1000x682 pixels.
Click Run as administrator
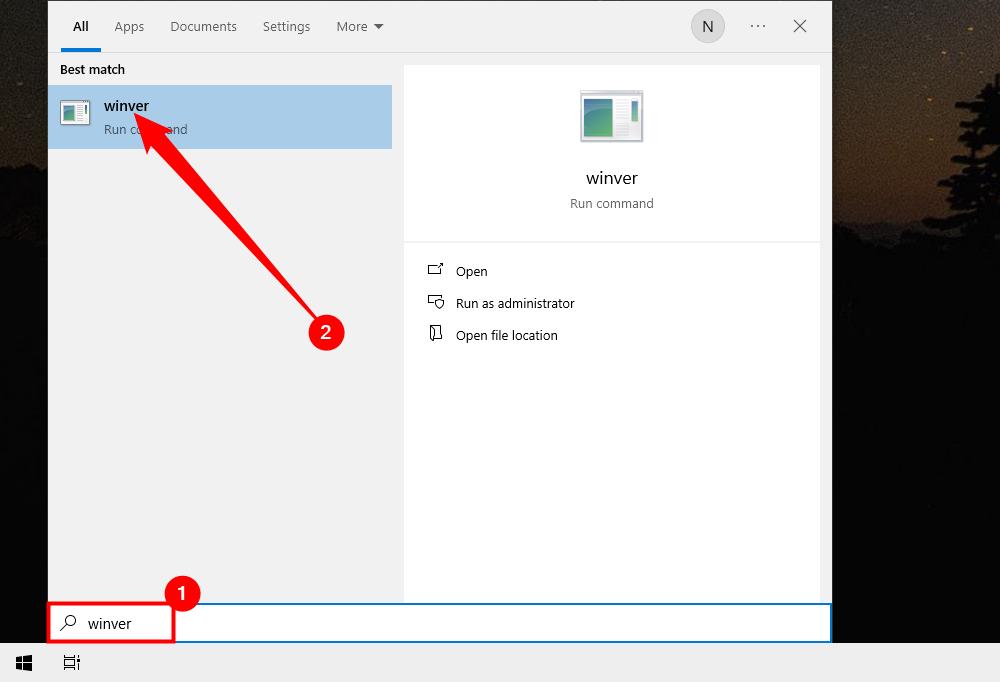tap(515, 302)
